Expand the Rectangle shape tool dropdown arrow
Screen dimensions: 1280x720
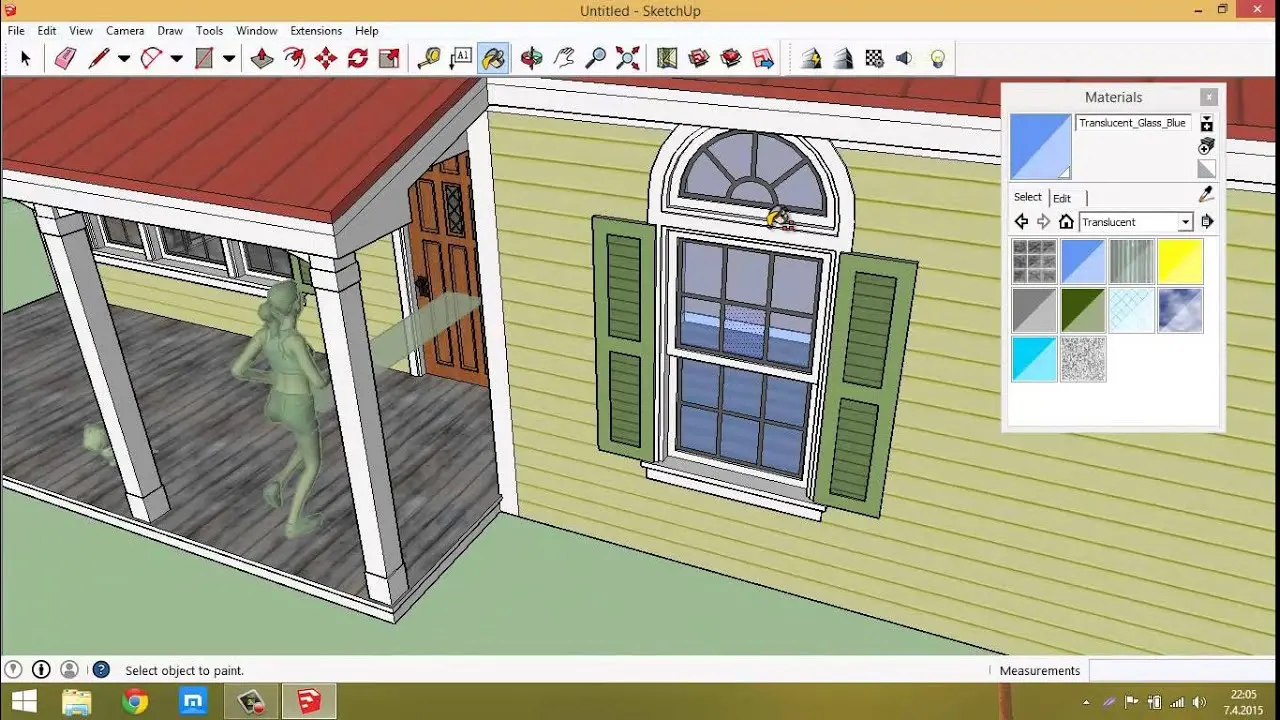coord(229,59)
